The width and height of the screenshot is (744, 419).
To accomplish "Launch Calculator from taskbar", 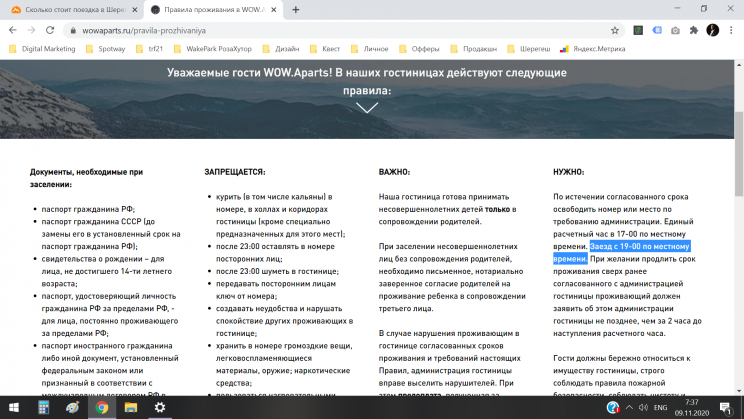I will click(43, 408).
